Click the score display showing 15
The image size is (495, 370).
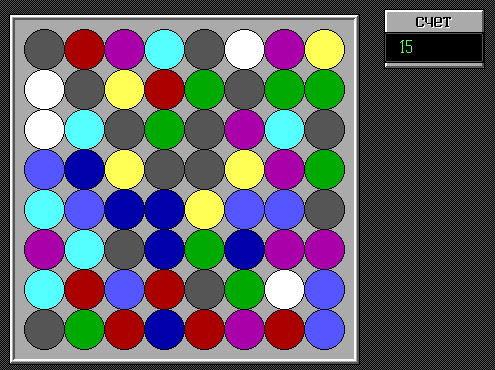(x=434, y=47)
